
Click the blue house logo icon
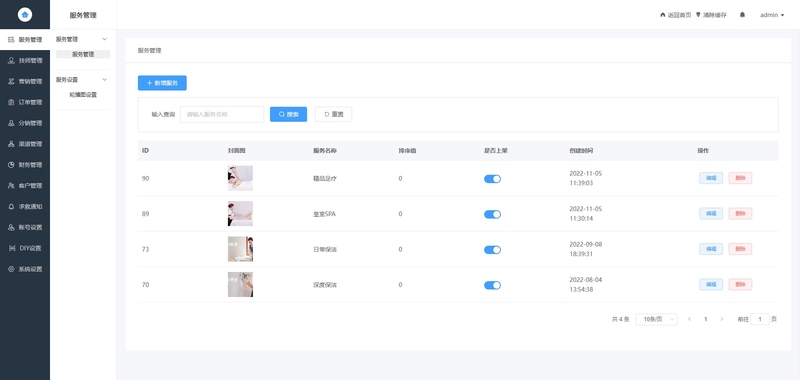(x=24, y=15)
